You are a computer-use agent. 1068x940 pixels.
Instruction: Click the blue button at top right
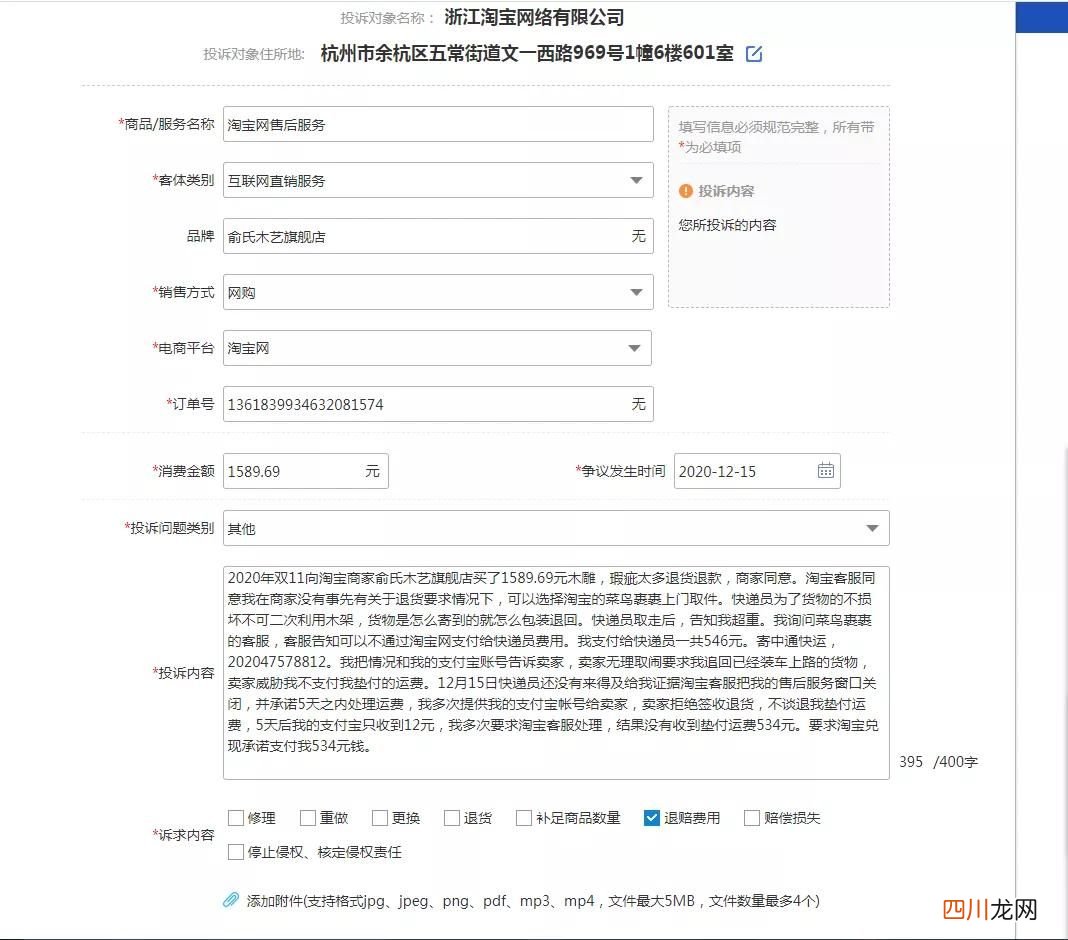[1041, 17]
